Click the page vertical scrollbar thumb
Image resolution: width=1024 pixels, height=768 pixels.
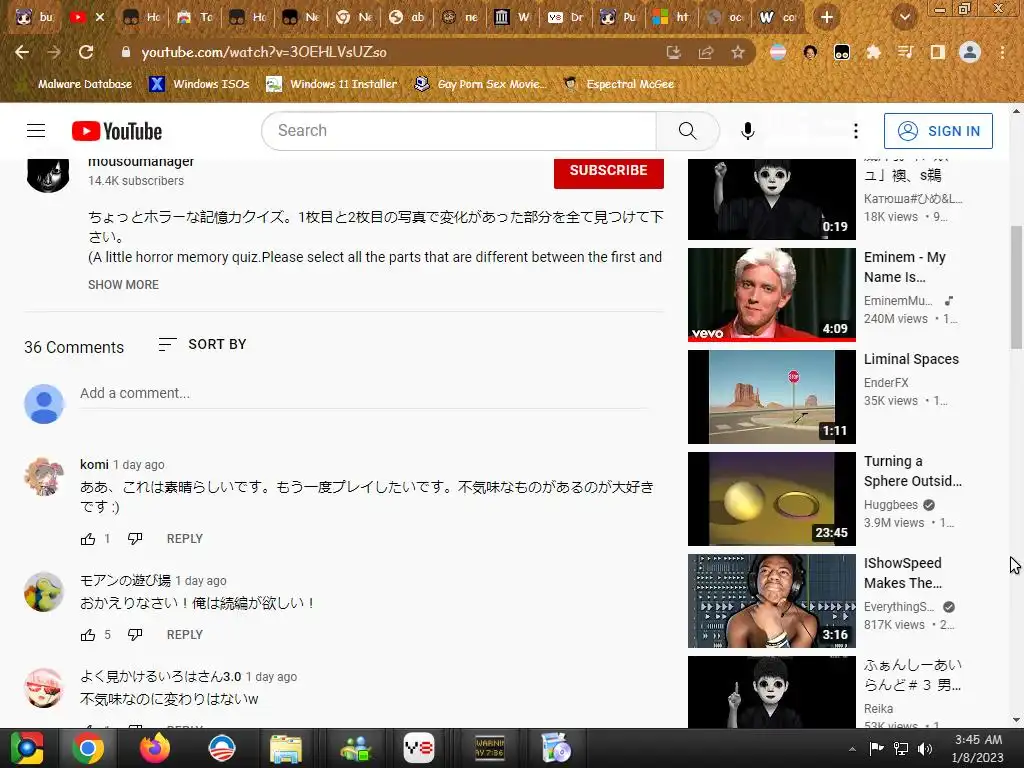click(x=1016, y=287)
